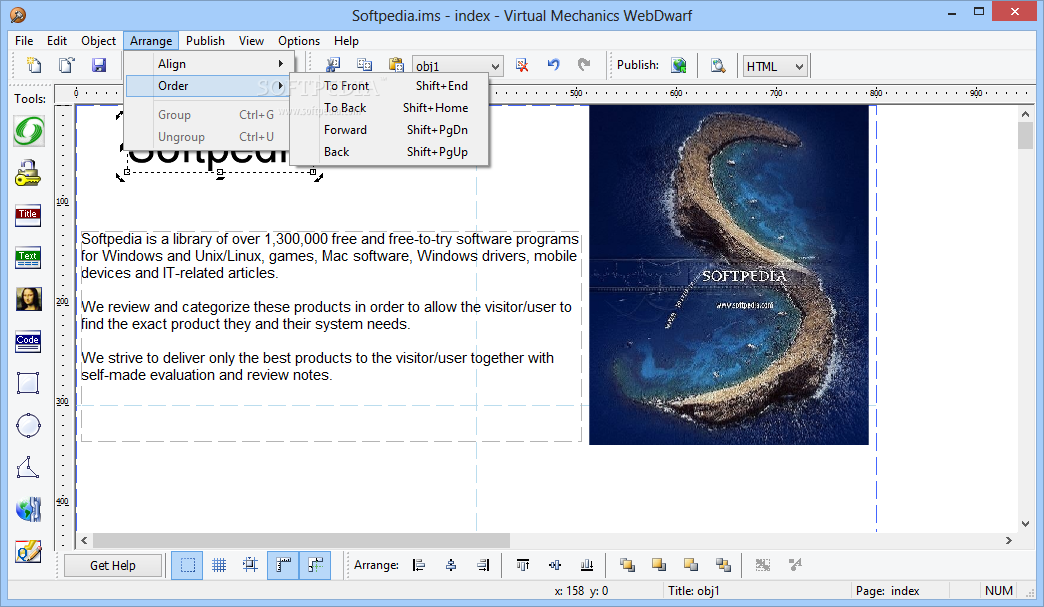1044x607 pixels.
Task: Select the Softpedia island image on canvas
Action: coord(729,275)
